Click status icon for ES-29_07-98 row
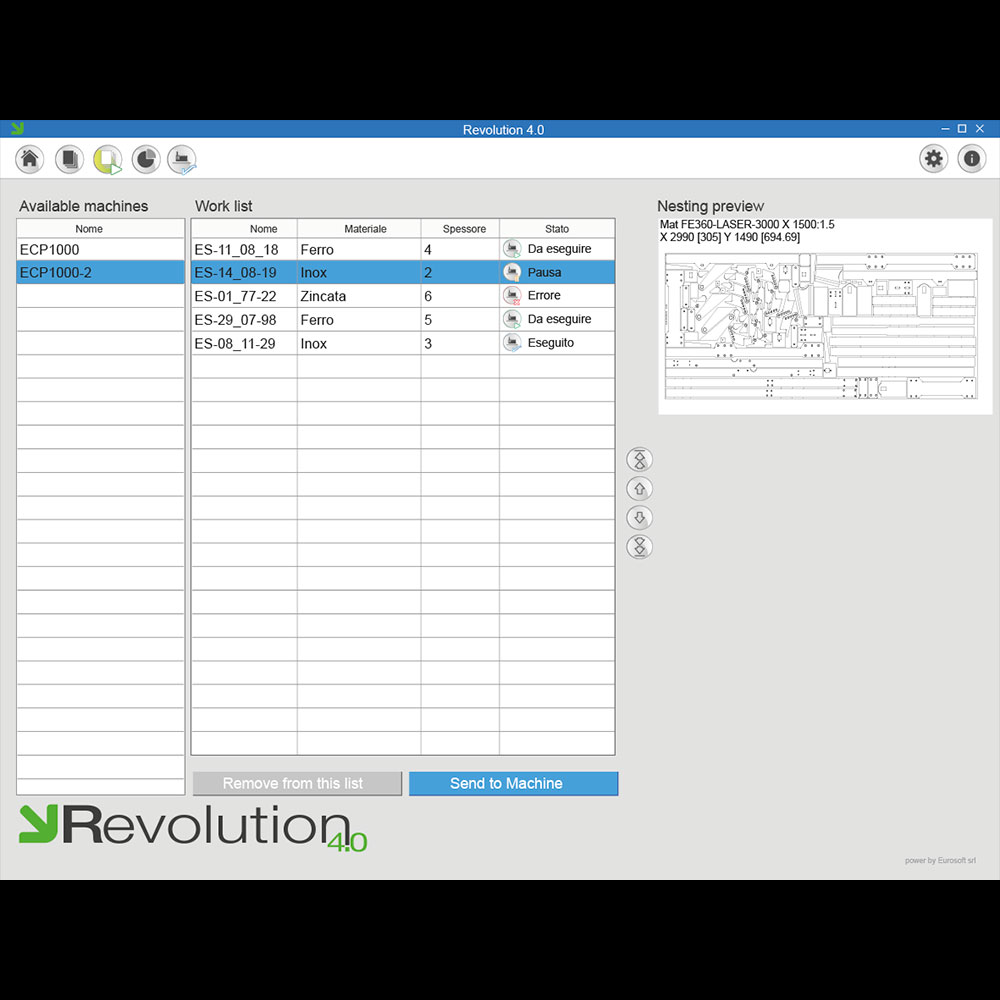The image size is (1000, 1000). (512, 319)
